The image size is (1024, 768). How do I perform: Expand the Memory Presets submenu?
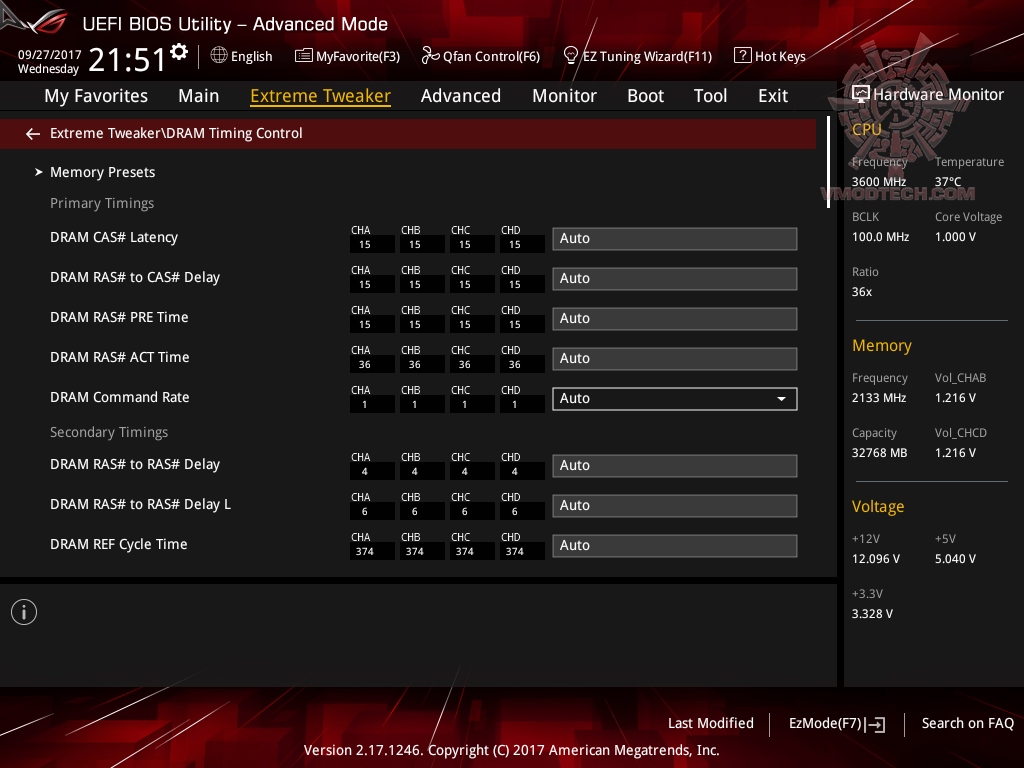click(x=102, y=172)
